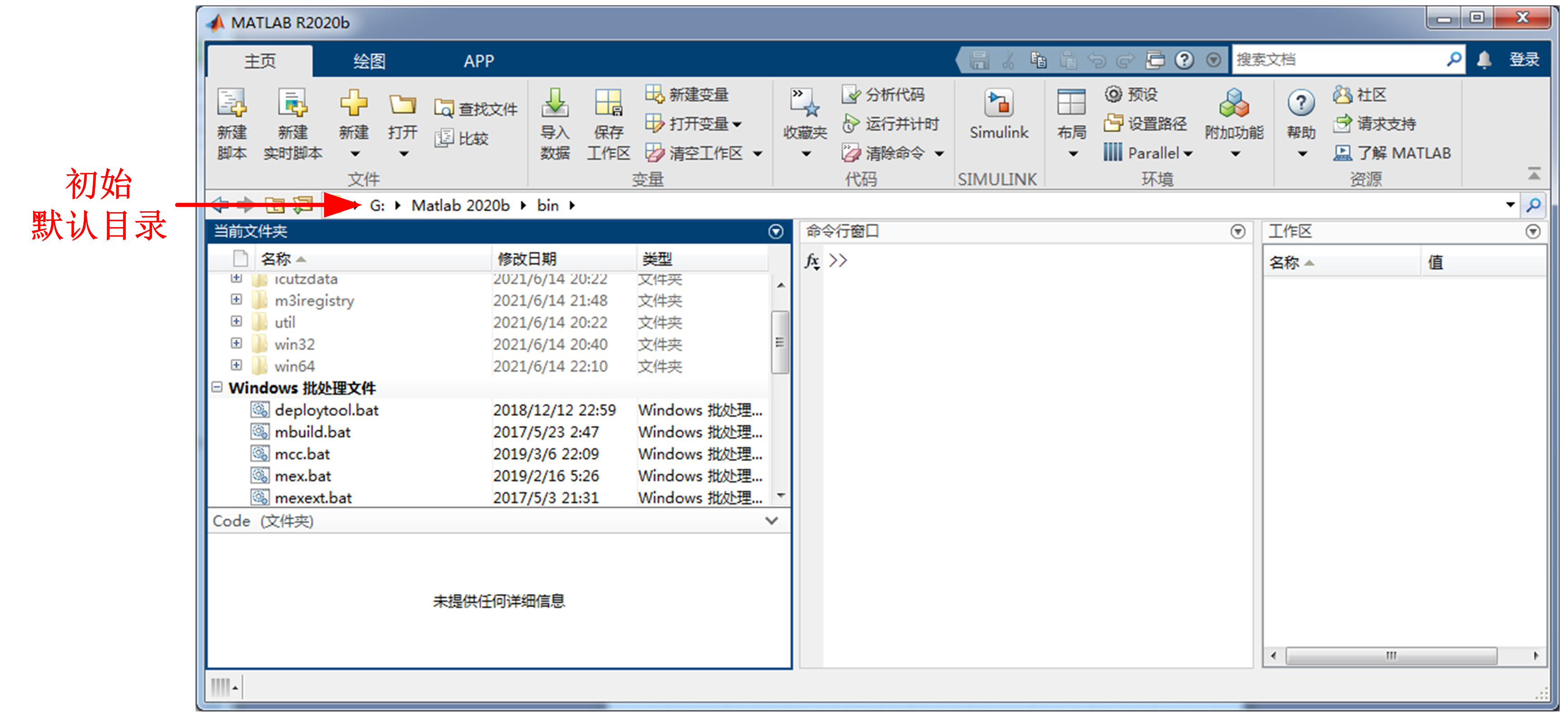Sort files by Type (类型) column

[x=702, y=259]
